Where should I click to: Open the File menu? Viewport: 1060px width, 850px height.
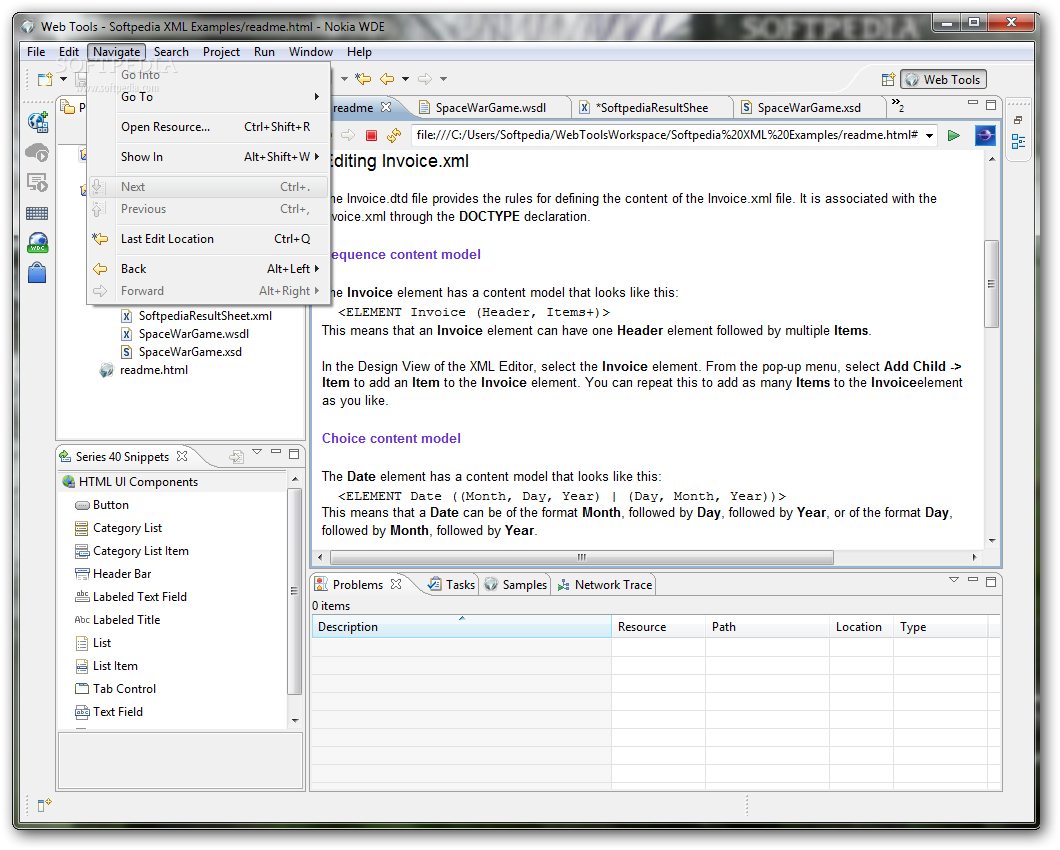[x=36, y=52]
